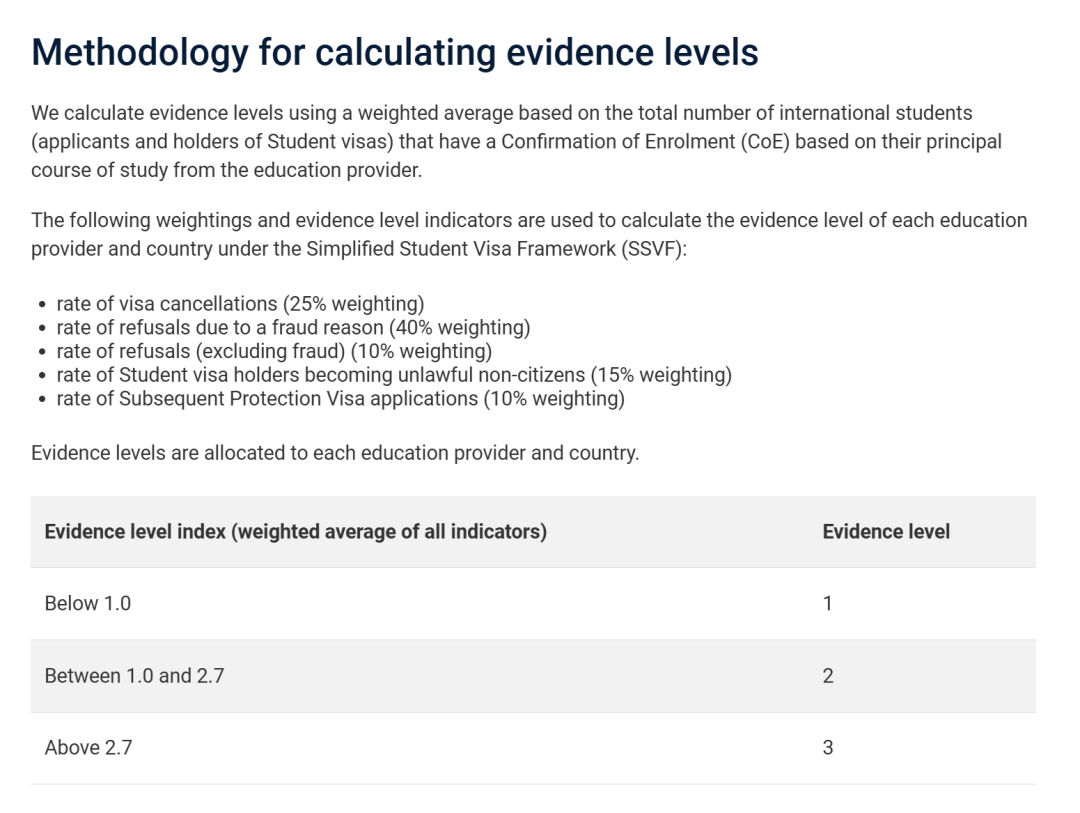Image resolution: width=1080 pixels, height=813 pixels.
Task: Select the fraud reason refusals 40% bullet
Action: click(x=293, y=327)
